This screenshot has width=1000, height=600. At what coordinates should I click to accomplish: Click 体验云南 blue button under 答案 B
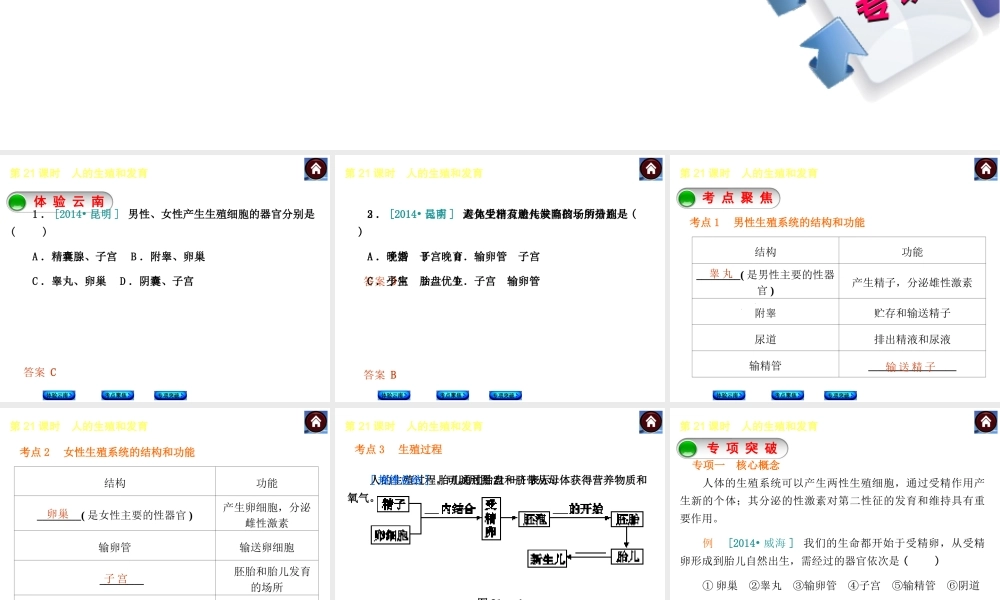(x=393, y=395)
